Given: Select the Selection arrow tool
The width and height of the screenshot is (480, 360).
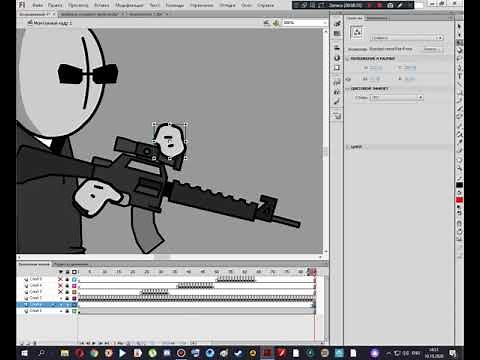Looking at the screenshot, I should (x=459, y=26).
